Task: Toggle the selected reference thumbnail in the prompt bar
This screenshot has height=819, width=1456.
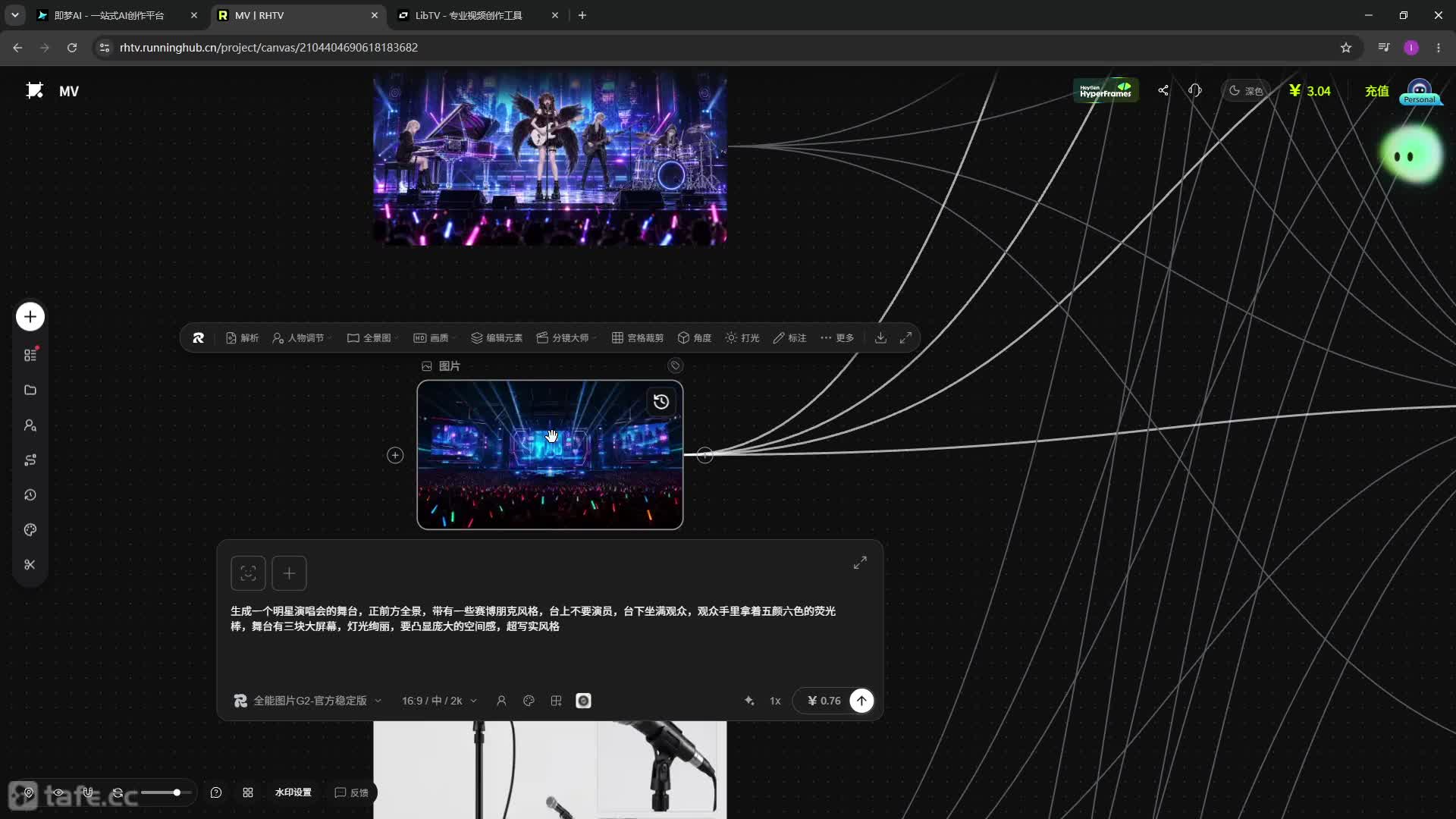Action: [583, 701]
